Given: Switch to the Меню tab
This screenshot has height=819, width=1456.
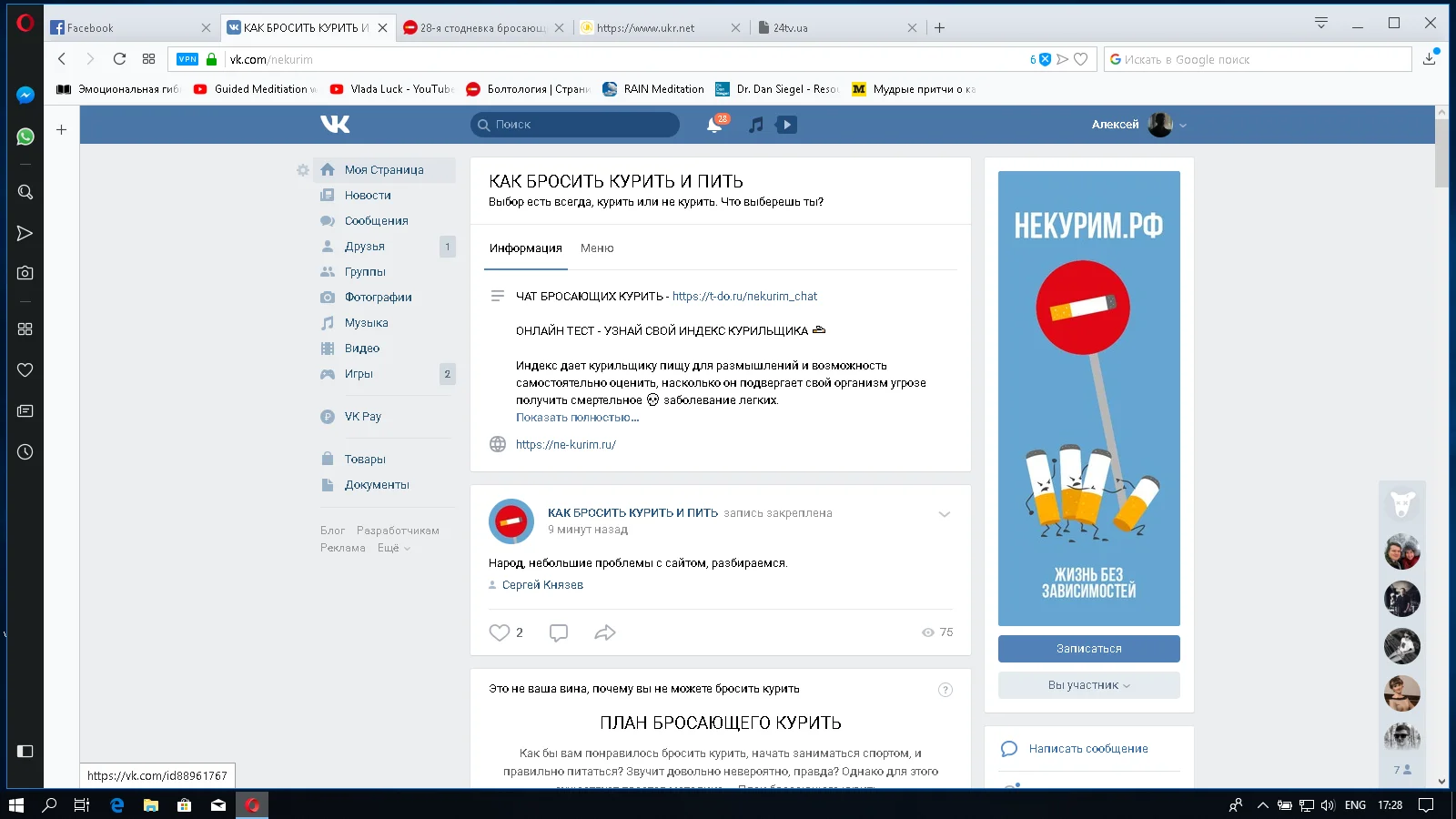Looking at the screenshot, I should click(x=597, y=248).
